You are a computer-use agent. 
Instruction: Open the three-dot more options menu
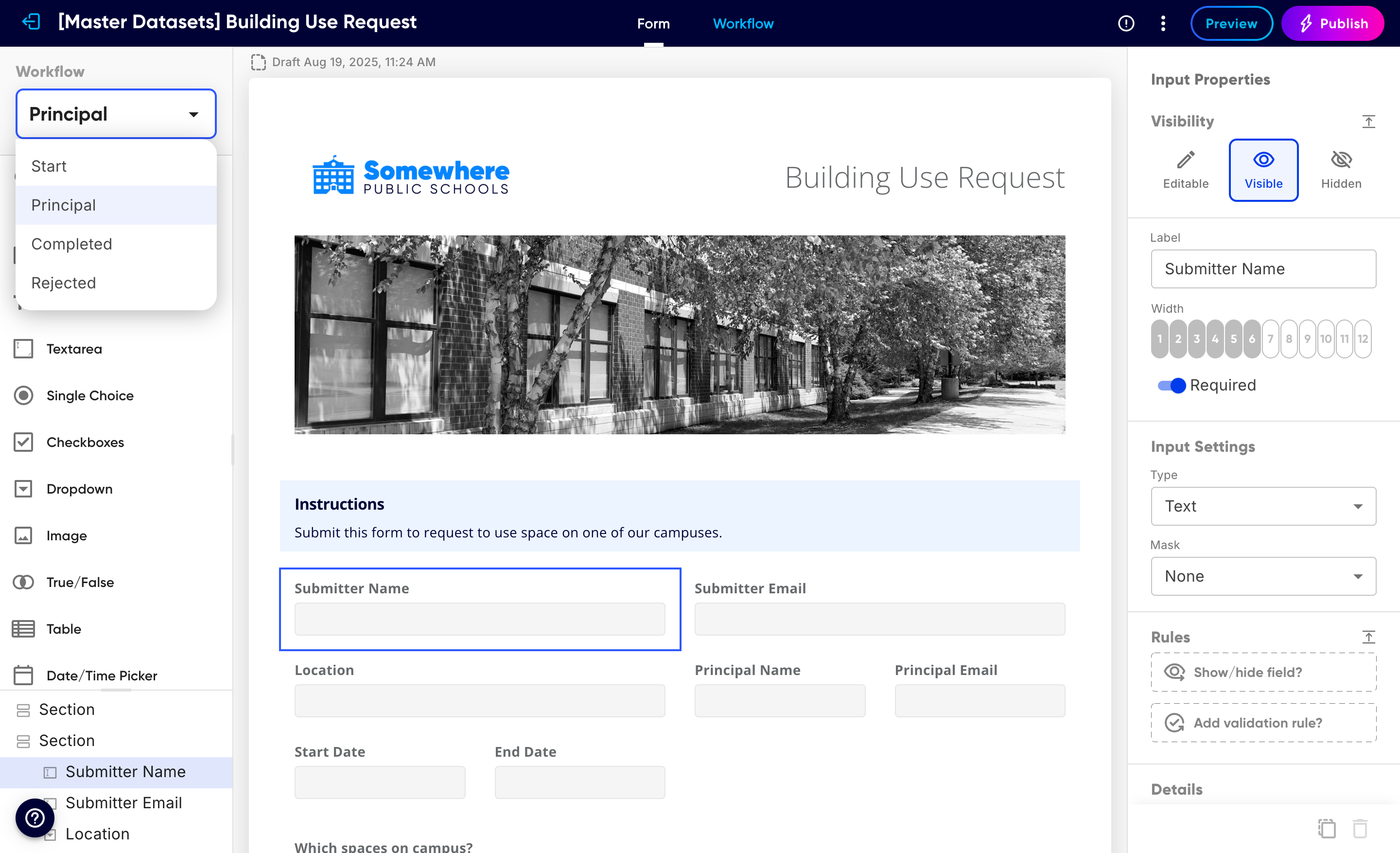pos(1163,23)
